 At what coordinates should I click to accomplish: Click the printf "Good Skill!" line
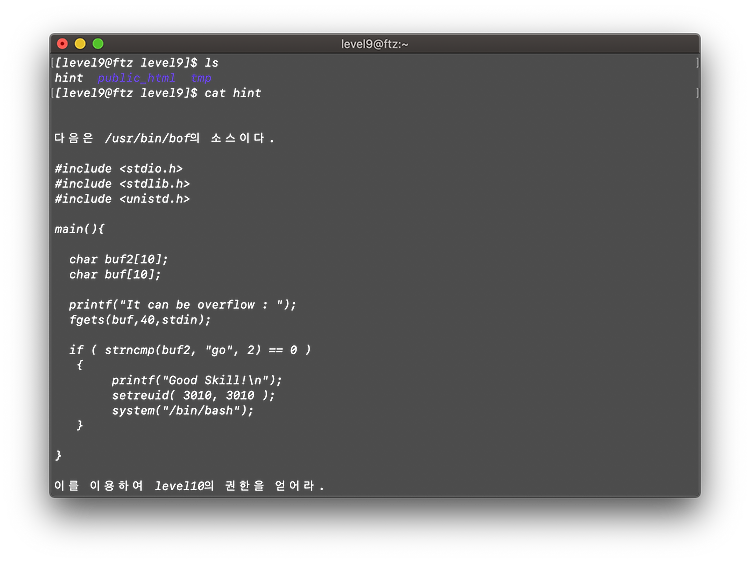tap(197, 380)
